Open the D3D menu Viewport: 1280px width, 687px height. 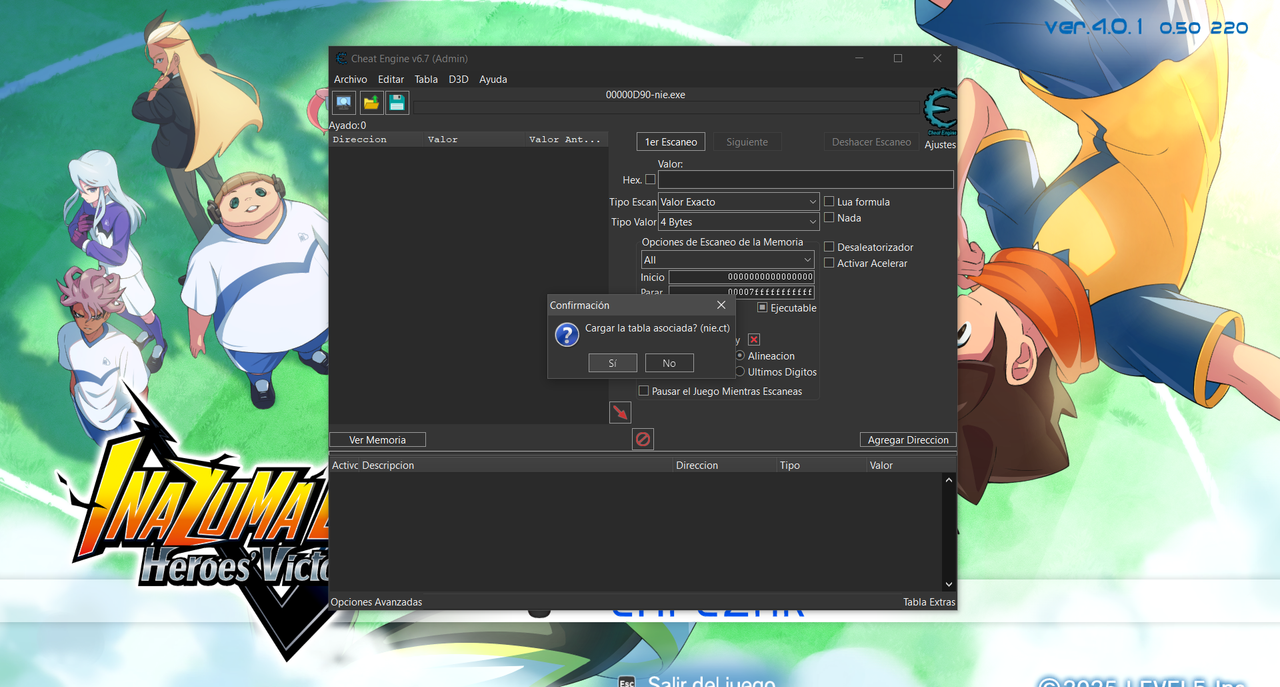pyautogui.click(x=458, y=79)
